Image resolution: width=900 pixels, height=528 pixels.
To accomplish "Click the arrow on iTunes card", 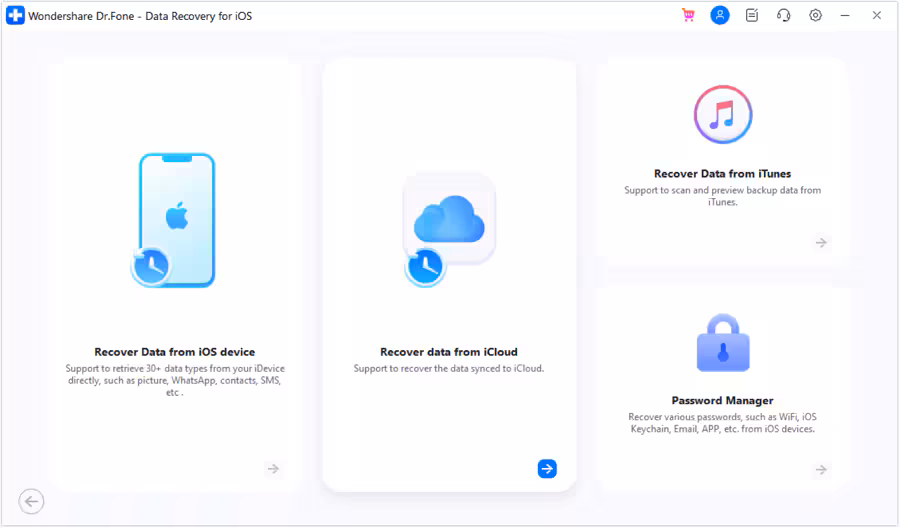I will click(x=821, y=243).
